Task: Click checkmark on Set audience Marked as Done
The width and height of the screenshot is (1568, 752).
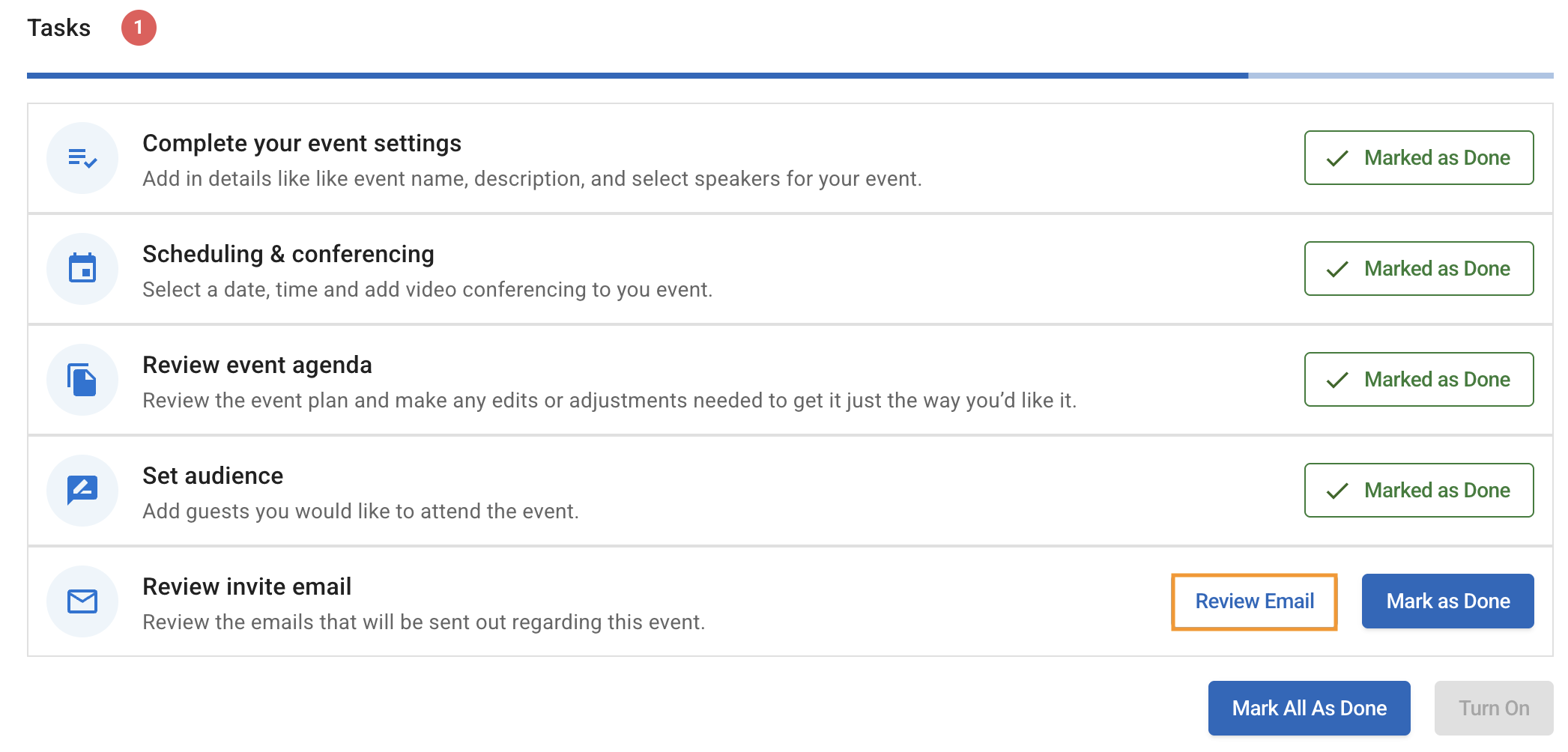Action: [1337, 491]
